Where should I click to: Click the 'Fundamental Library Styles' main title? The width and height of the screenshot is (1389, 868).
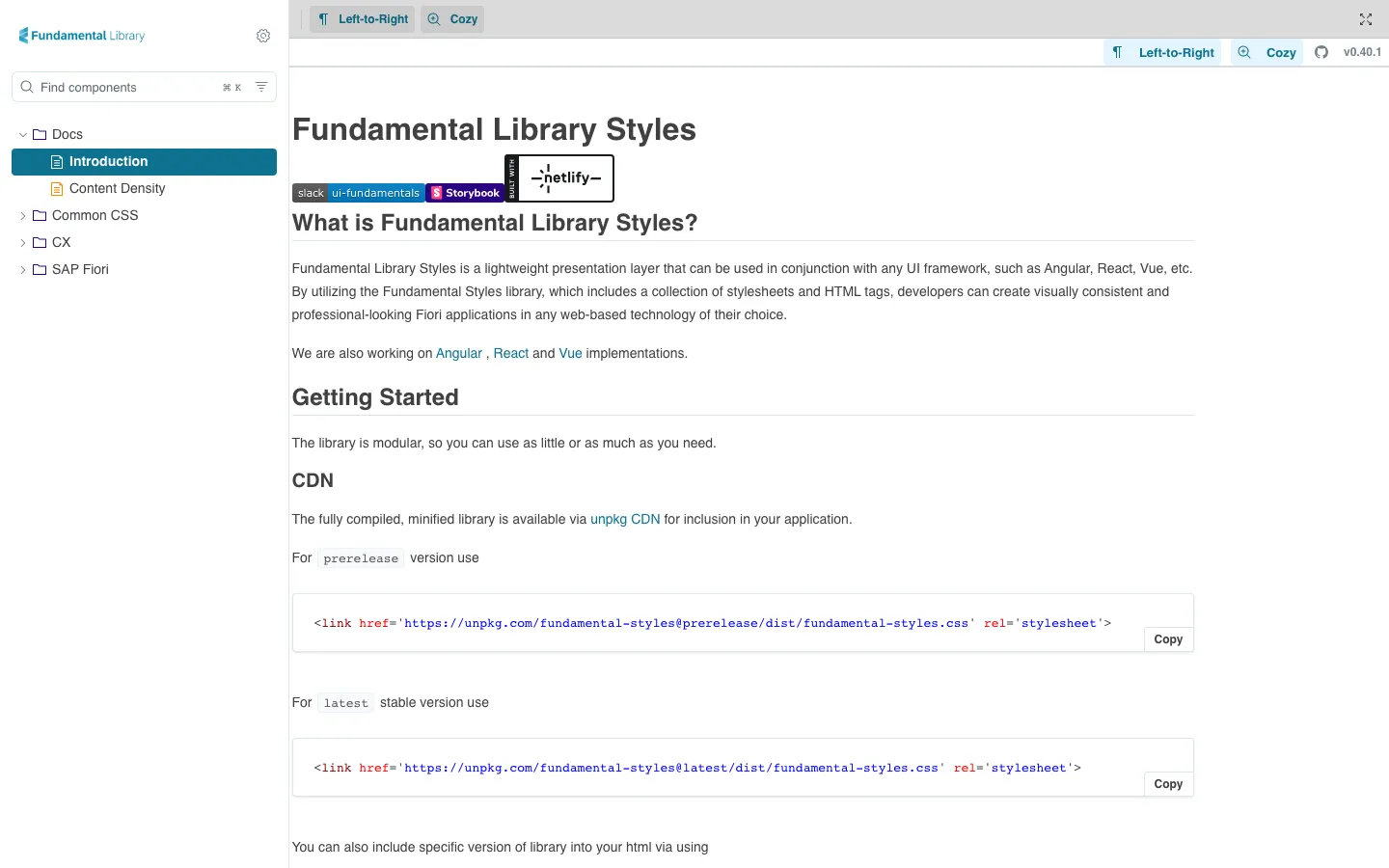[494, 130]
